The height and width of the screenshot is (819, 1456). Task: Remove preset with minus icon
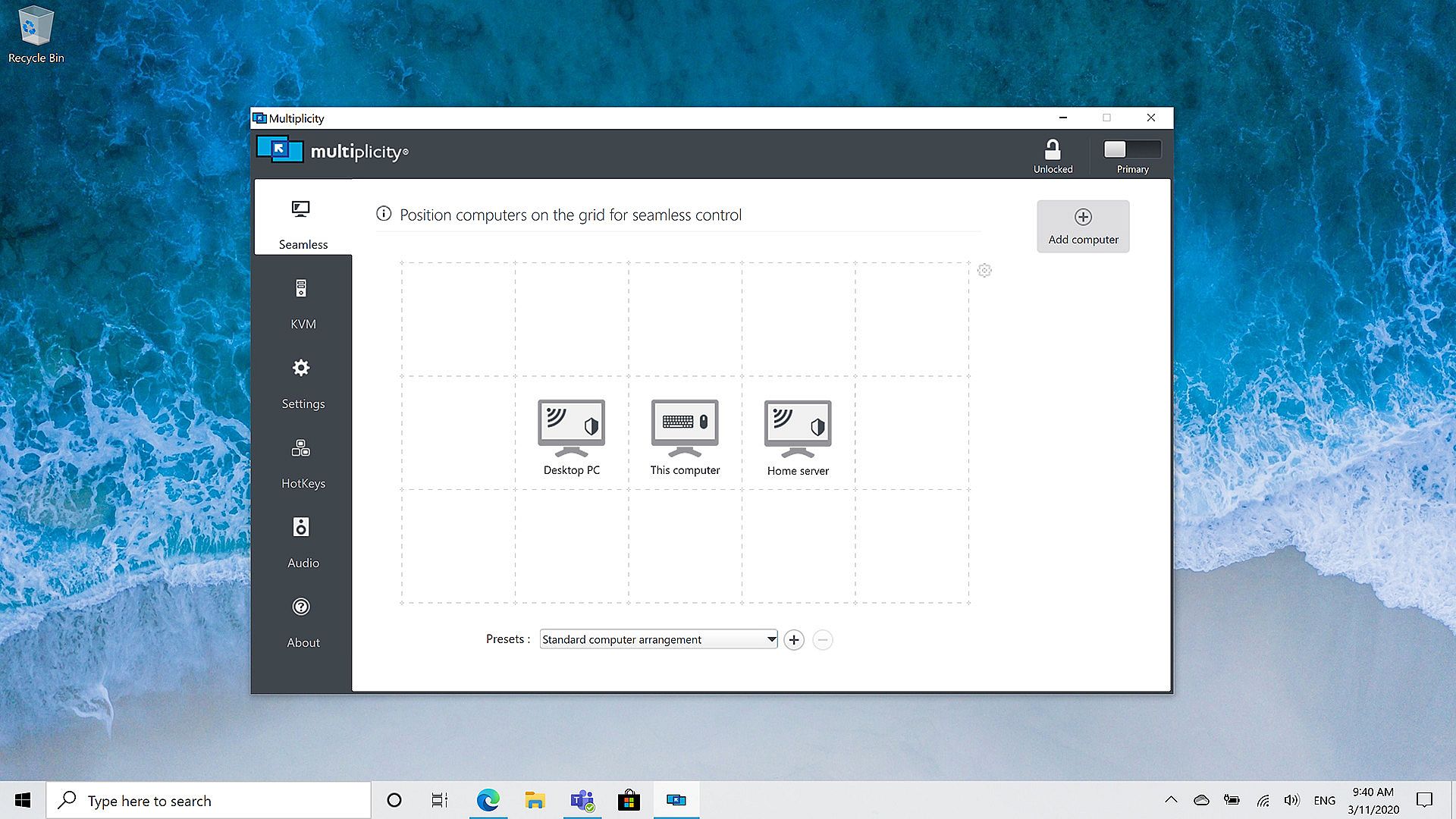coord(823,640)
